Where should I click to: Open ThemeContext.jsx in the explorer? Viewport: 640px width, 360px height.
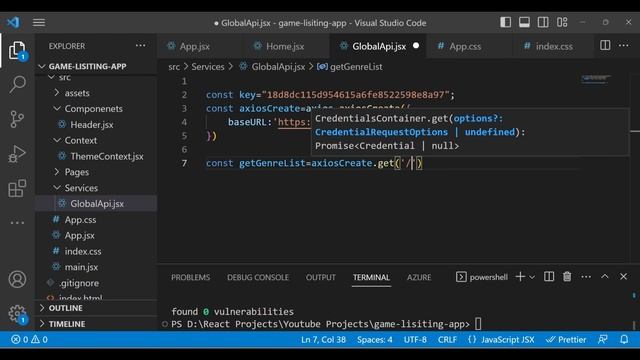96,156
